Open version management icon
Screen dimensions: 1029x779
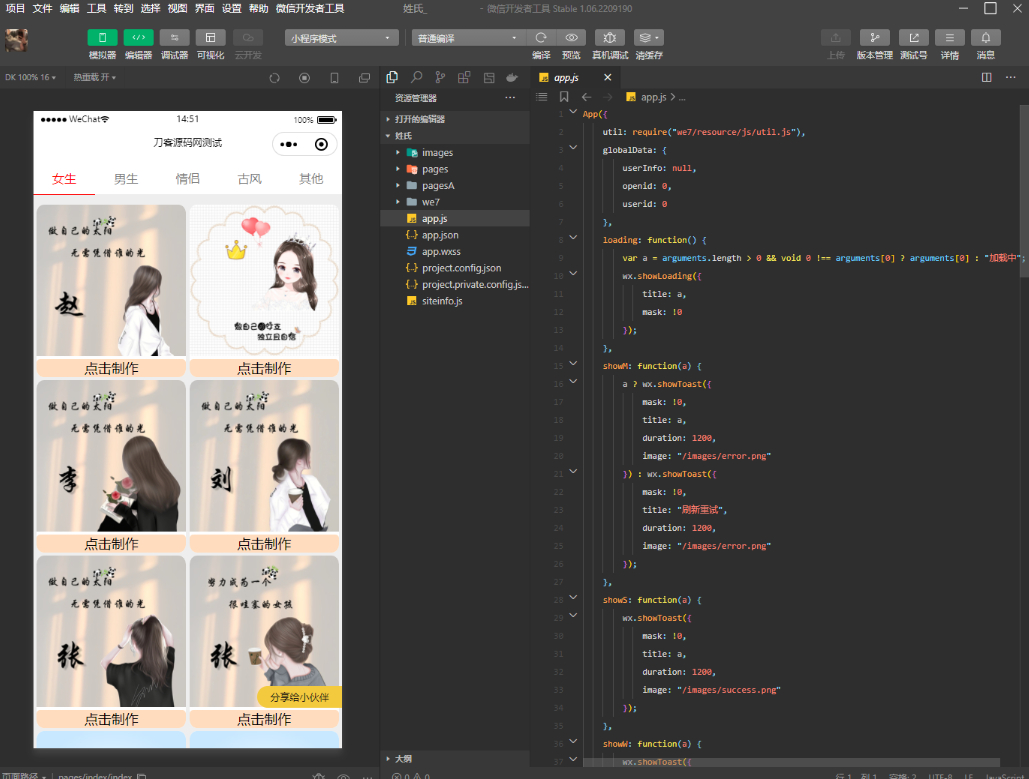coord(875,38)
